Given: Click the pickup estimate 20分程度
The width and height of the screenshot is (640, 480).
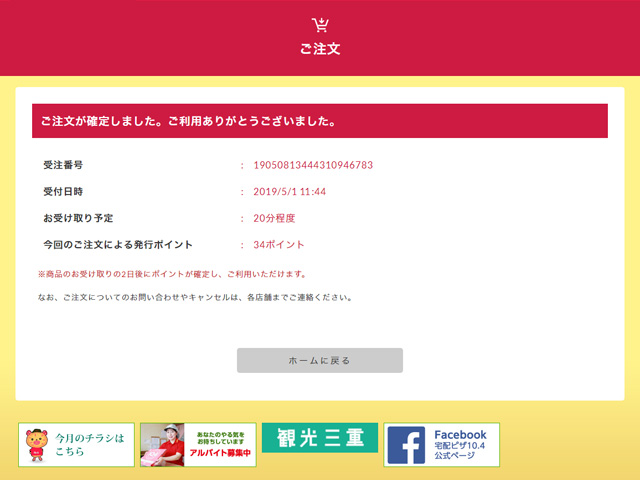Looking at the screenshot, I should 274,218.
